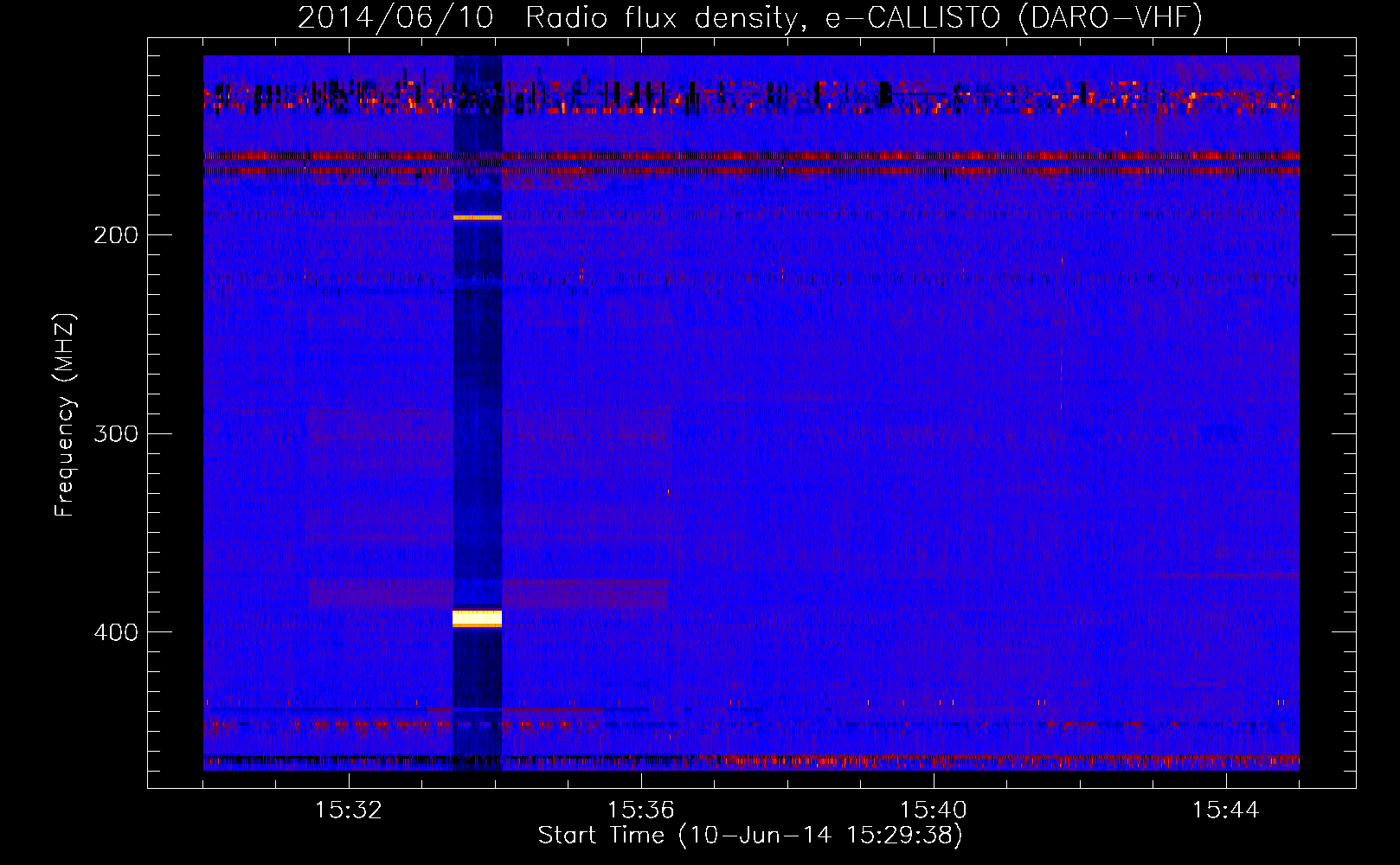The height and width of the screenshot is (865, 1400).
Task: Click the bright white burst near 400 MHz
Action: tap(478, 618)
